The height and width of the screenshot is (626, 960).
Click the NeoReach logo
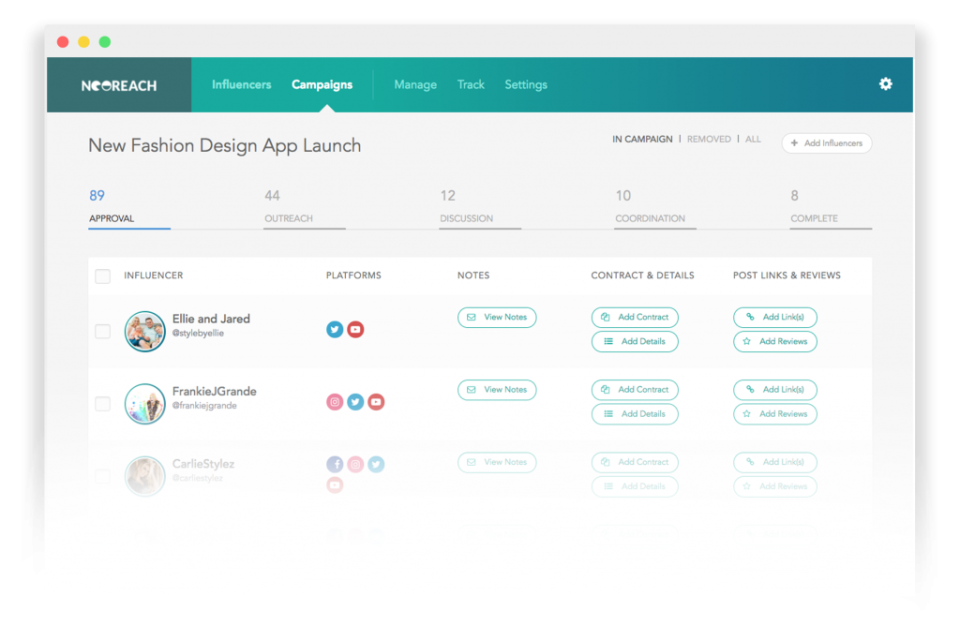[119, 86]
